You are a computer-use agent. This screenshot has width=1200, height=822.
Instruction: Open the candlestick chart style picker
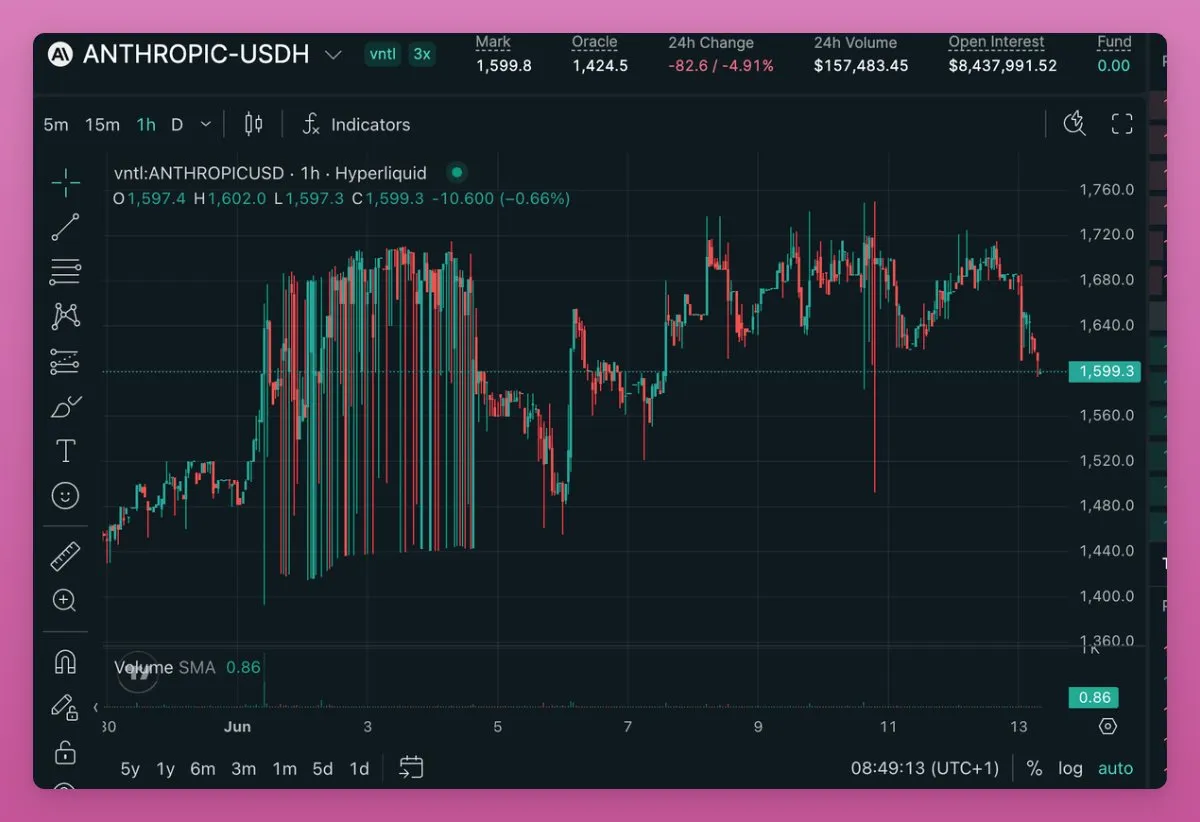tap(254, 124)
